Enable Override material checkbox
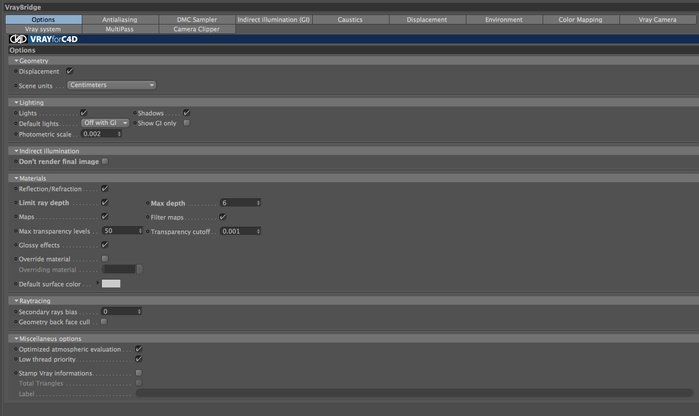The height and width of the screenshot is (416, 699). point(105,259)
